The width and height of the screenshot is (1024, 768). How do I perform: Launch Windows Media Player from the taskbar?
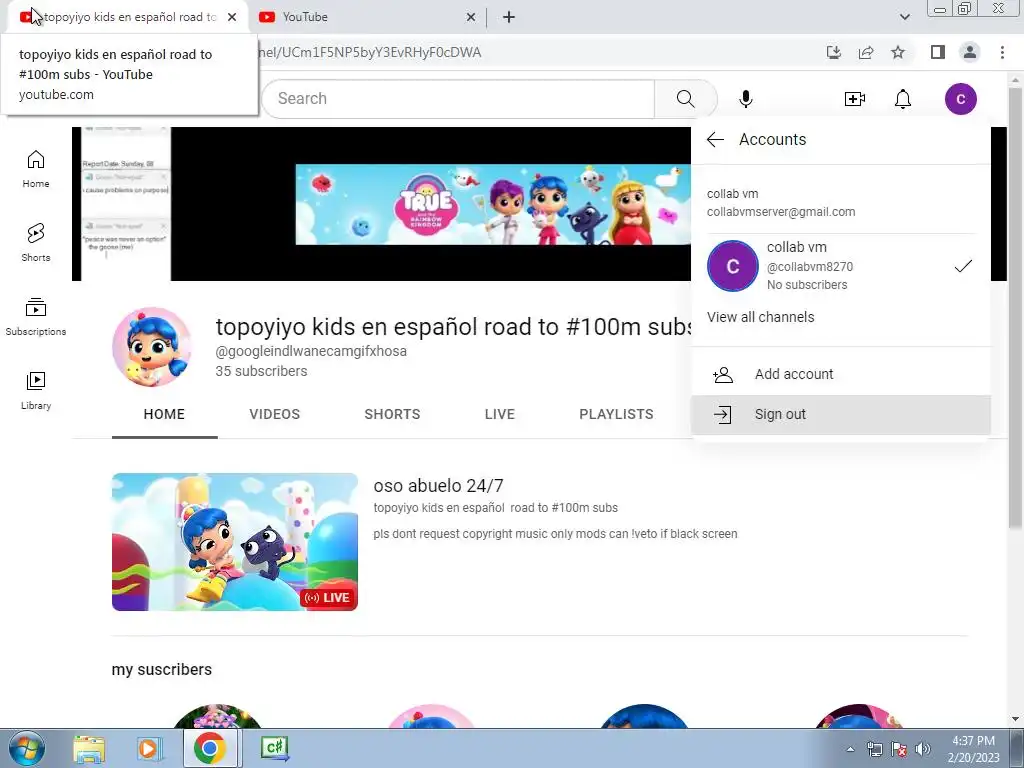click(149, 748)
